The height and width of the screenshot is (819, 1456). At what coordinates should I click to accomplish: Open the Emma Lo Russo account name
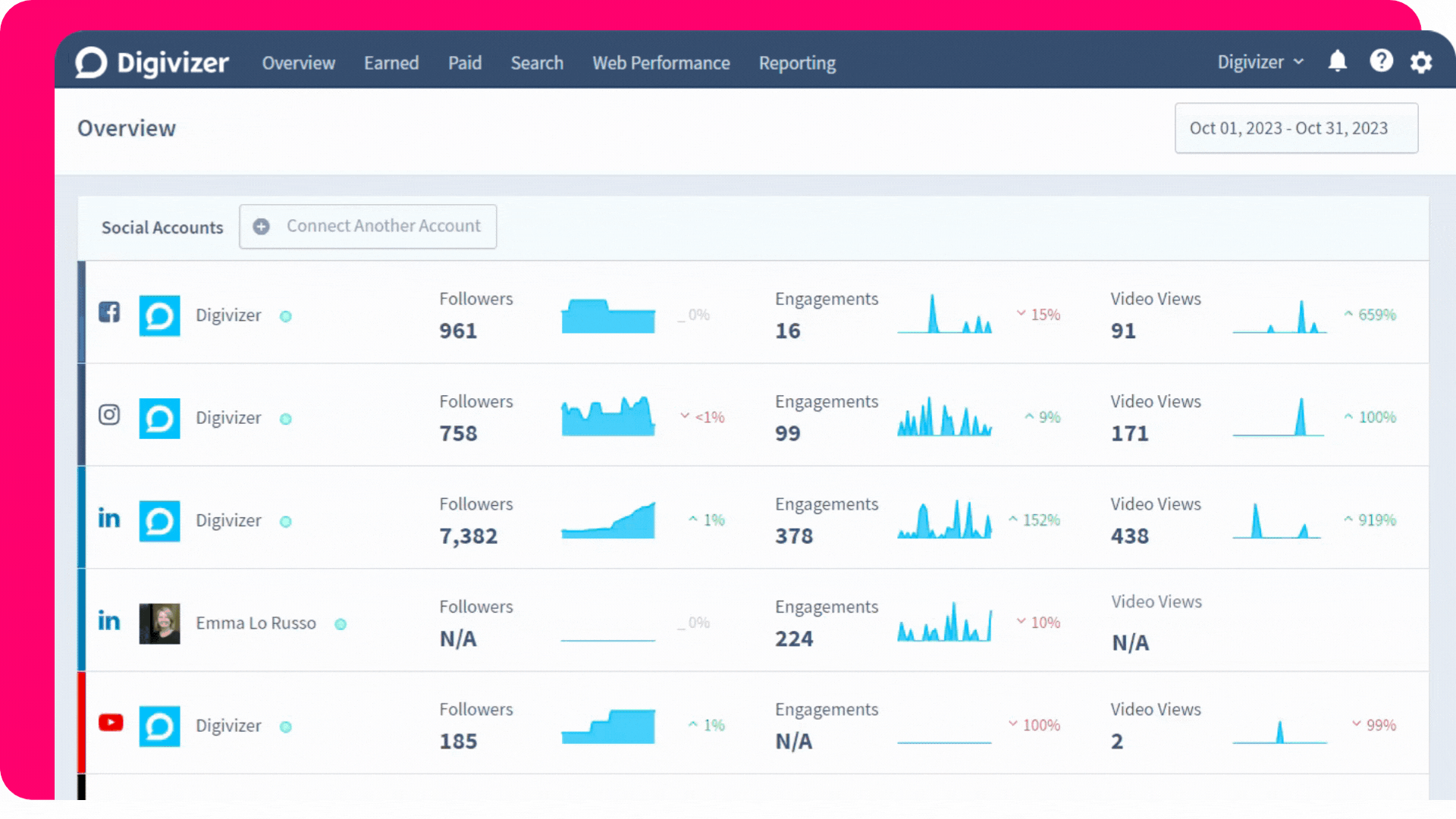coord(256,623)
